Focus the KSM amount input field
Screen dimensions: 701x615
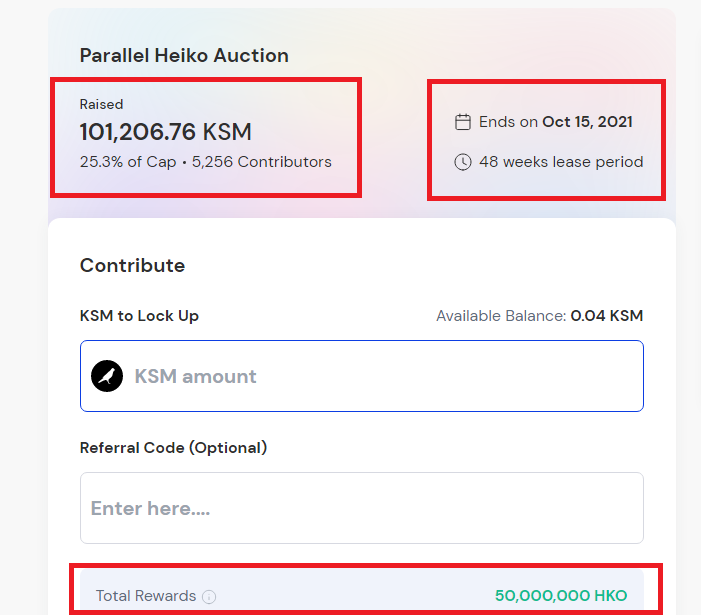point(362,376)
